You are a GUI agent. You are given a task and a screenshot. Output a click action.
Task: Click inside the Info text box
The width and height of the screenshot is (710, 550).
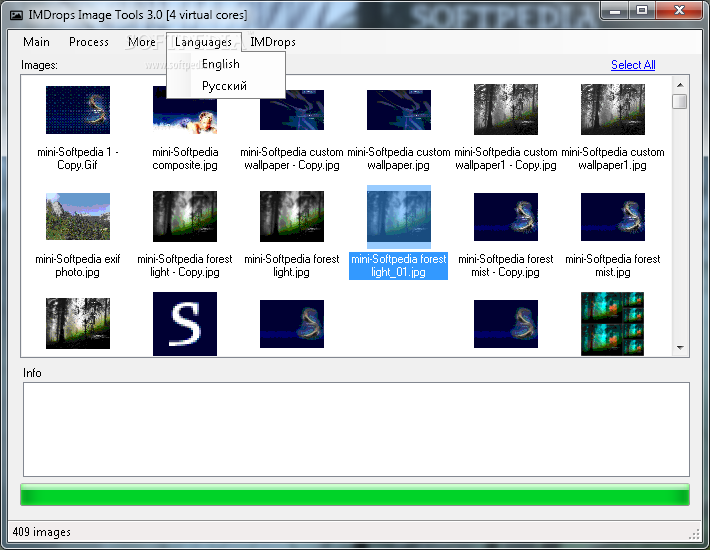click(x=356, y=429)
